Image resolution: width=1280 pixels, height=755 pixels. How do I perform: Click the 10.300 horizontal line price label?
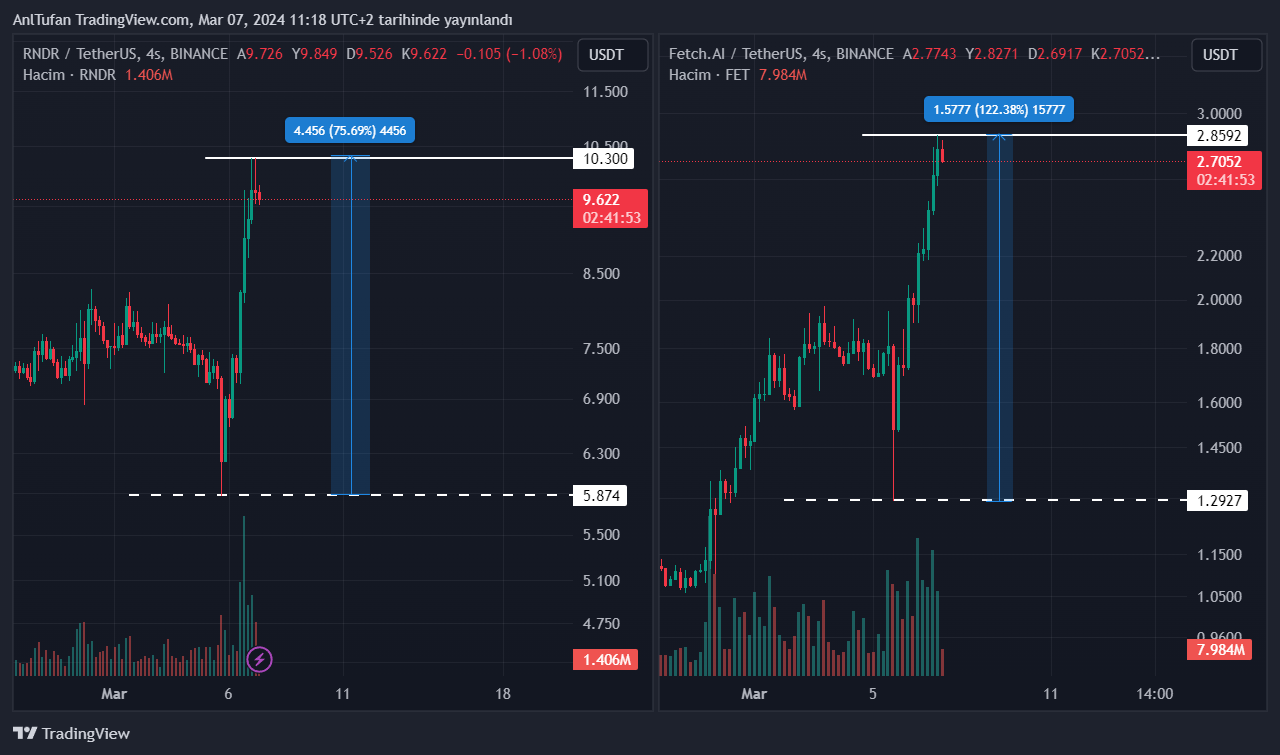(605, 158)
